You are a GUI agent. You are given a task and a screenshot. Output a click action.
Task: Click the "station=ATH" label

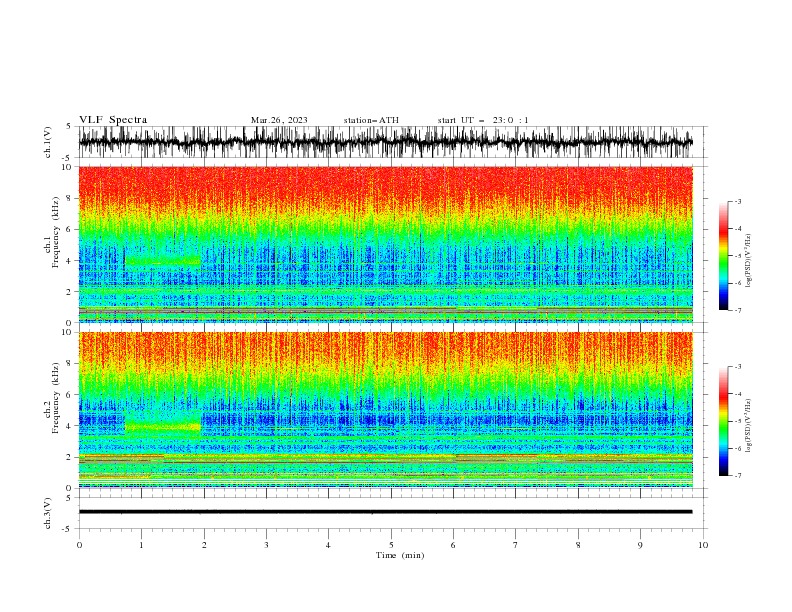(x=371, y=120)
